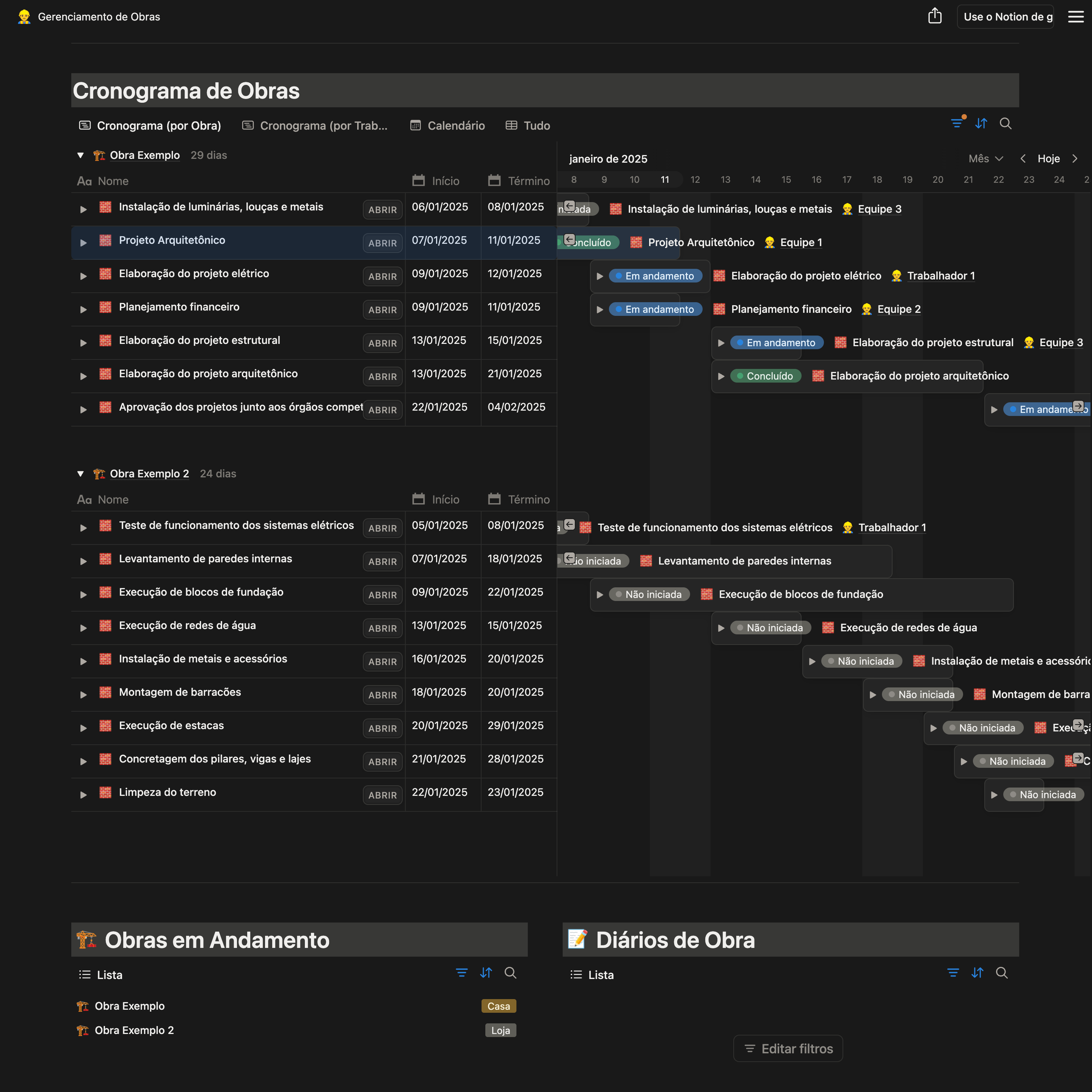Click sort icon in Cronograma de Obras

[x=981, y=123]
